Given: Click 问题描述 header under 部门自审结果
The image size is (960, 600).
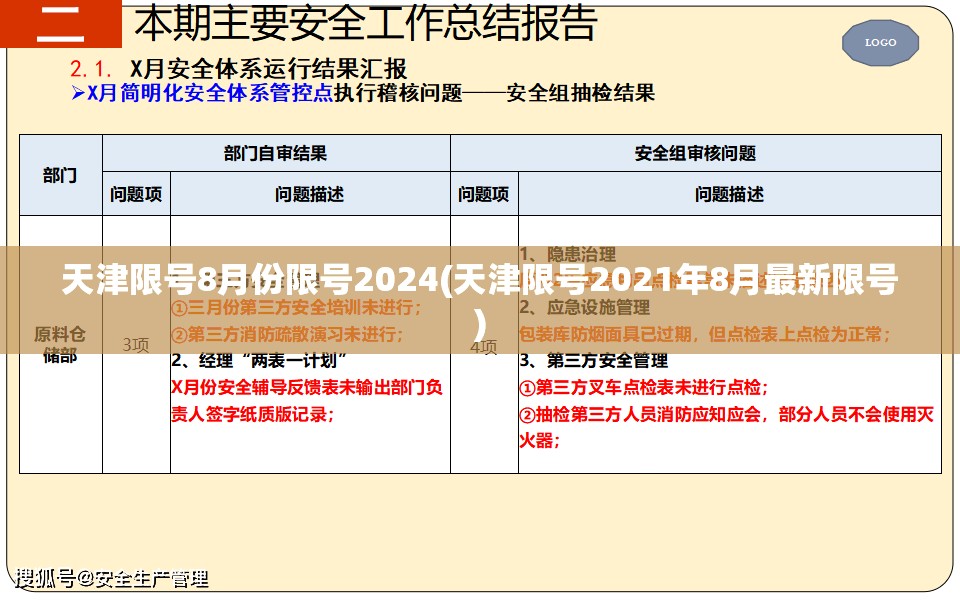Looking at the screenshot, I should tap(310, 194).
